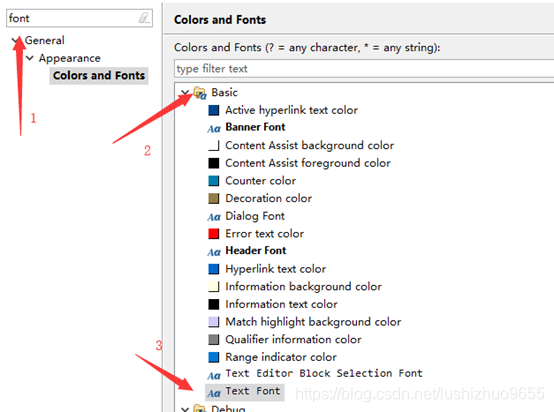
Task: Click the Active hyperlink text color swatch
Action: click(213, 110)
